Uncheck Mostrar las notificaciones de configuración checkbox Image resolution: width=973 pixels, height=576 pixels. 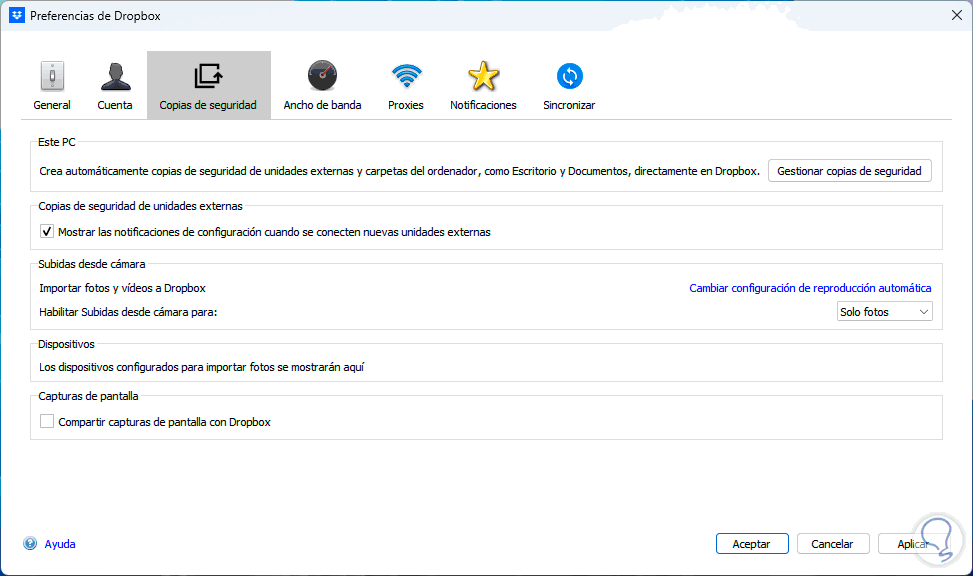tap(47, 232)
